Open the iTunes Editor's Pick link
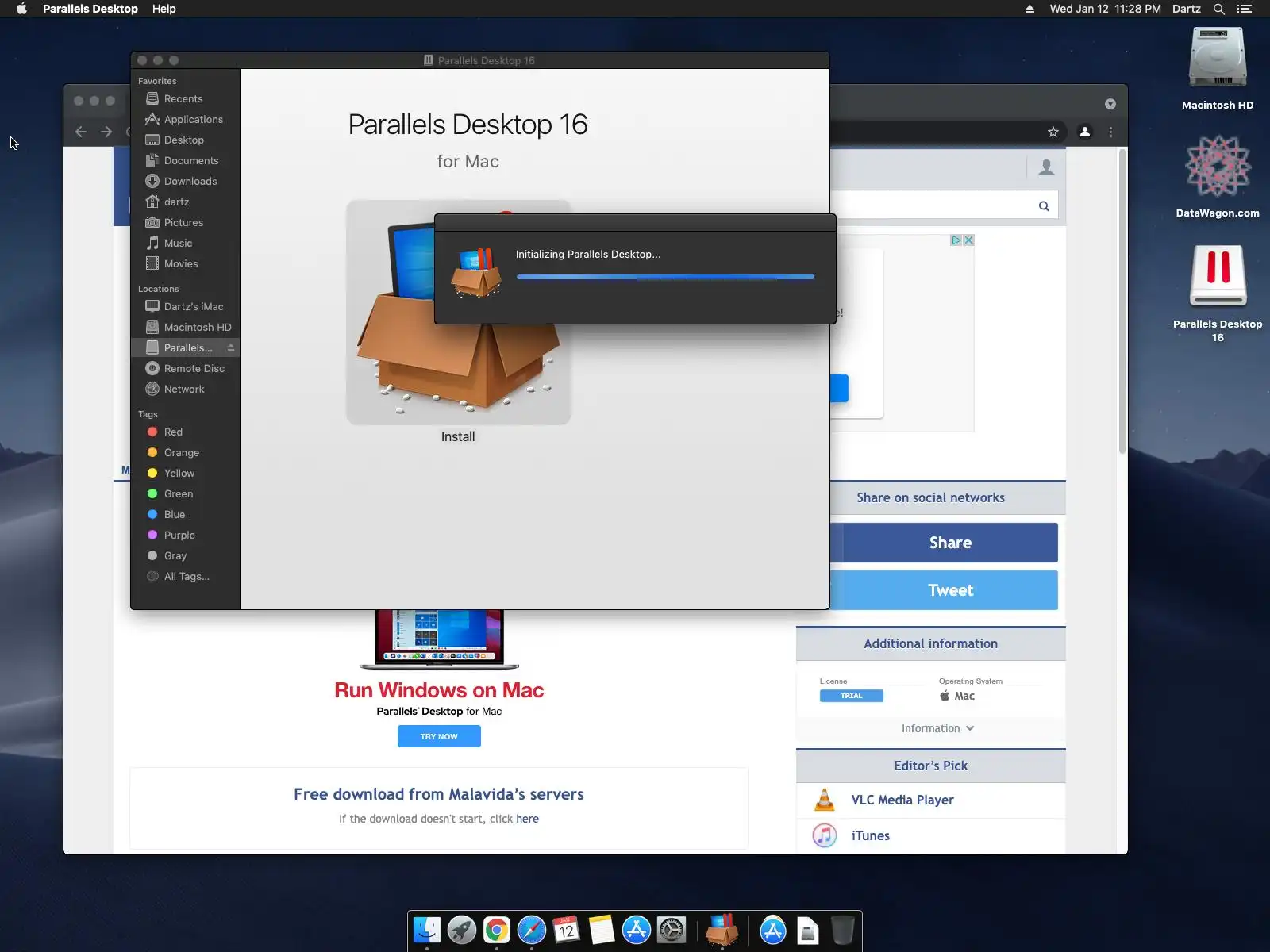Screen dimensions: 1270x952 pyautogui.click(x=870, y=835)
